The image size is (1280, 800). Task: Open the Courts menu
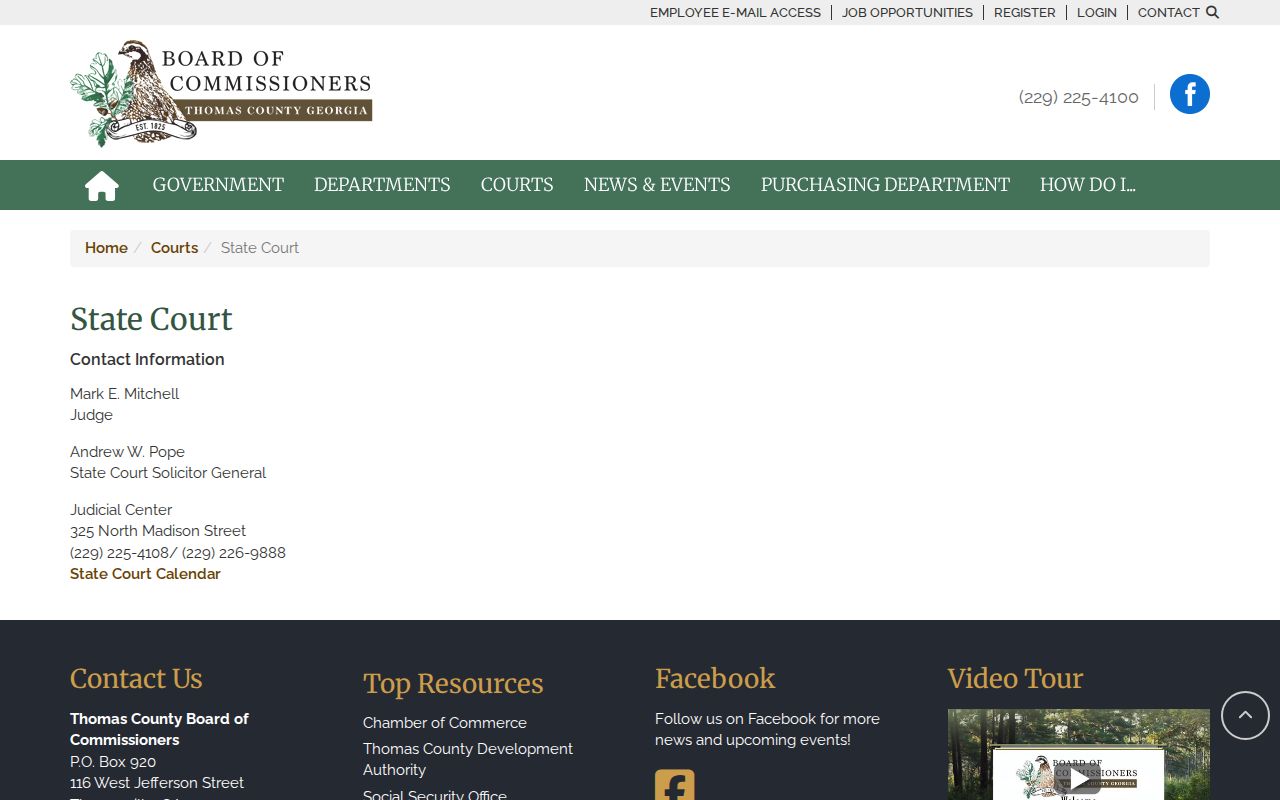tap(517, 185)
